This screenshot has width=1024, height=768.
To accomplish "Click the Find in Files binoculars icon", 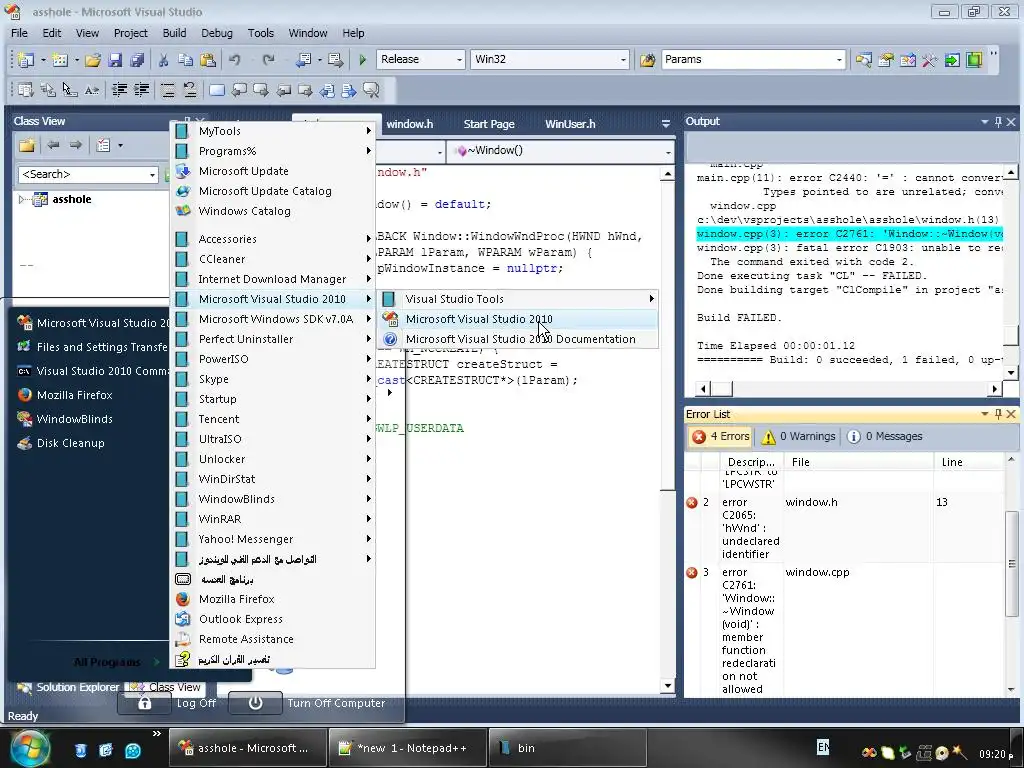I will tap(647, 59).
